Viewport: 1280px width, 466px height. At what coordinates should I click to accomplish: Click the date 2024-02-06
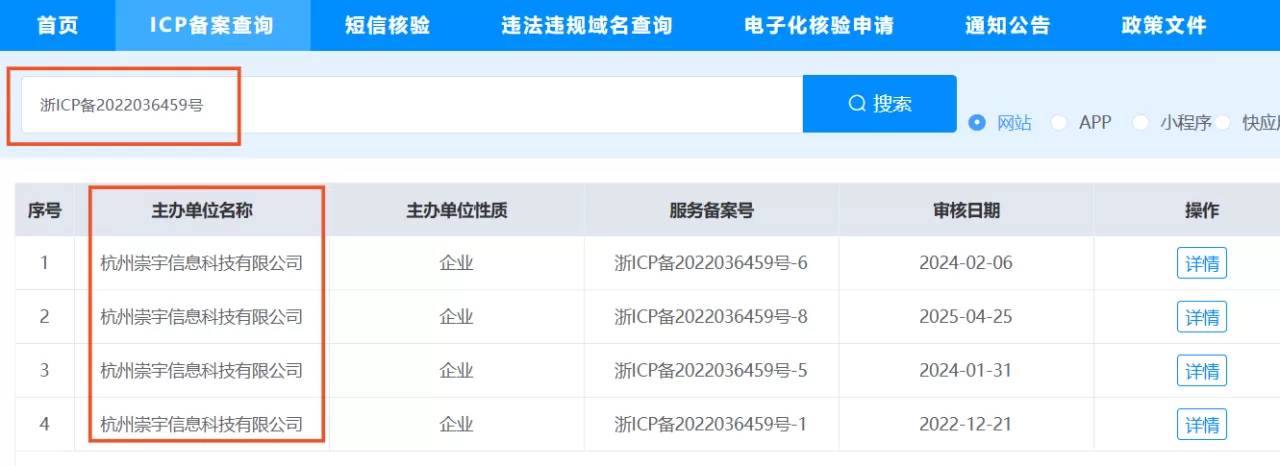pyautogui.click(x=966, y=263)
